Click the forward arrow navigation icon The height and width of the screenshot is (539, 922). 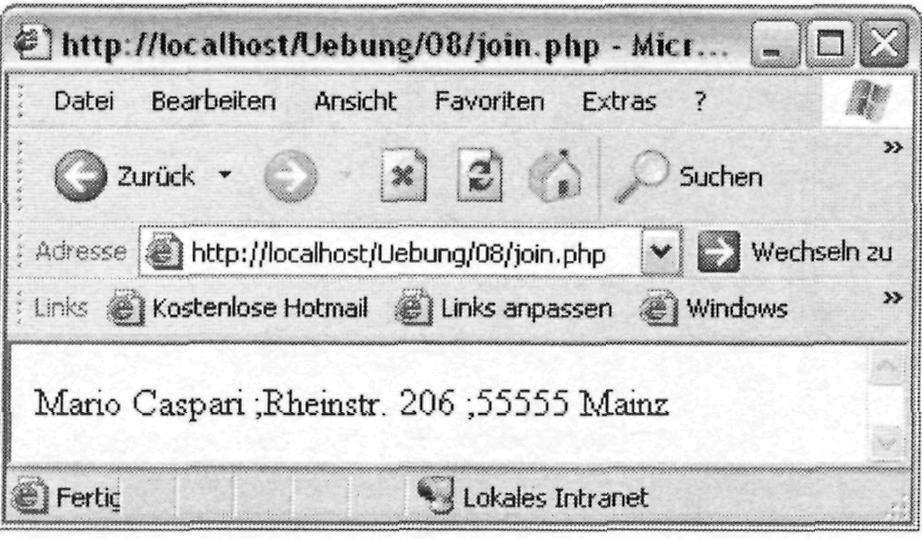290,176
